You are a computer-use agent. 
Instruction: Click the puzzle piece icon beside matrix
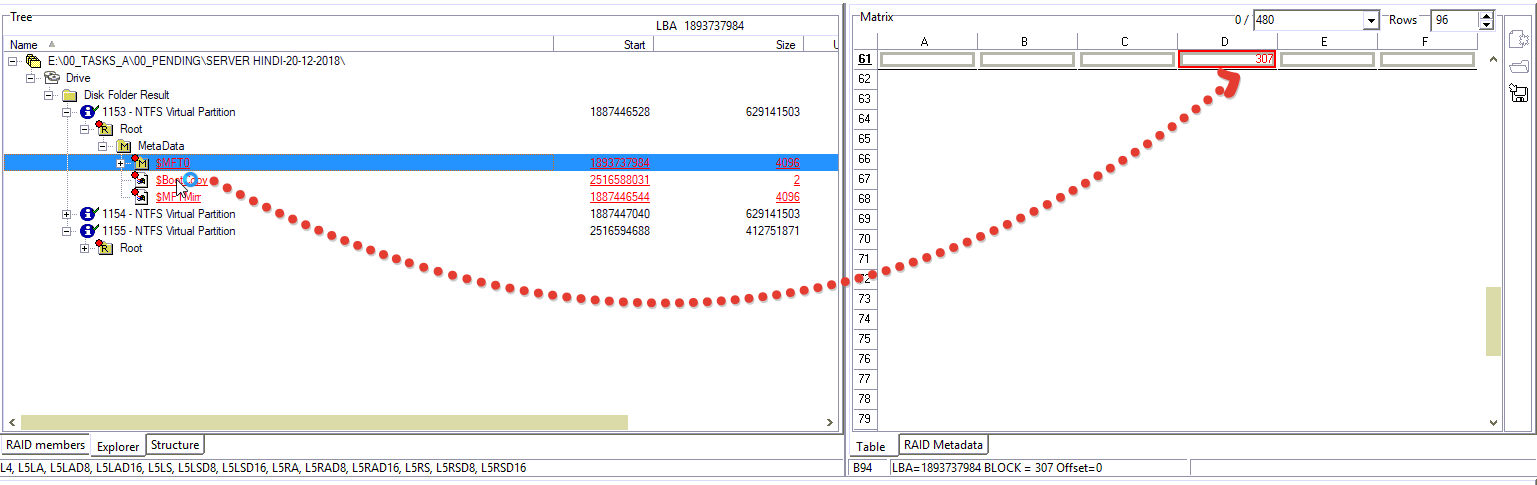(1518, 39)
